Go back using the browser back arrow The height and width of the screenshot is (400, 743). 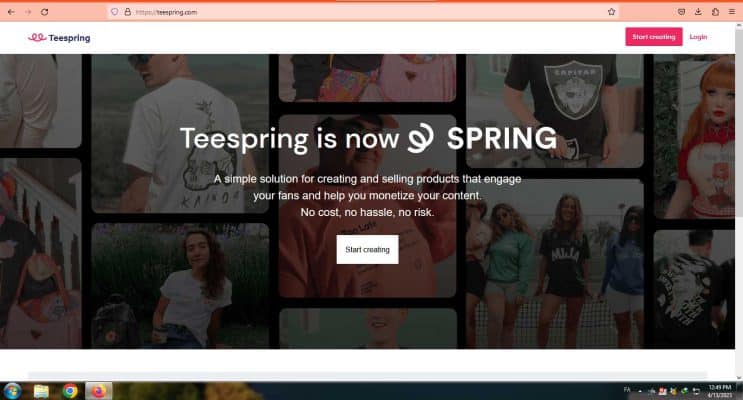click(11, 12)
